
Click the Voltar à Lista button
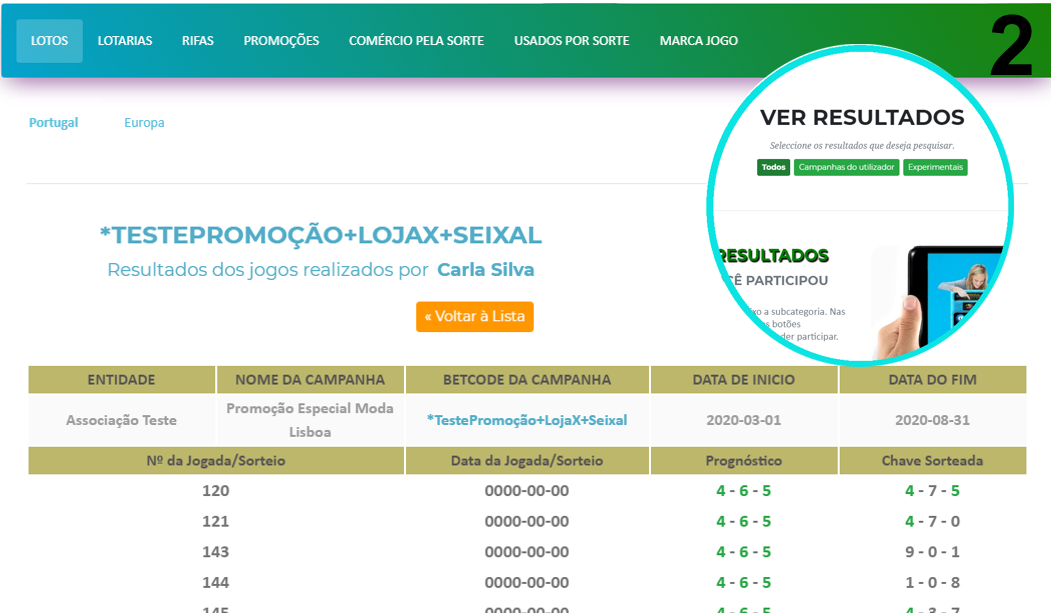pos(475,316)
